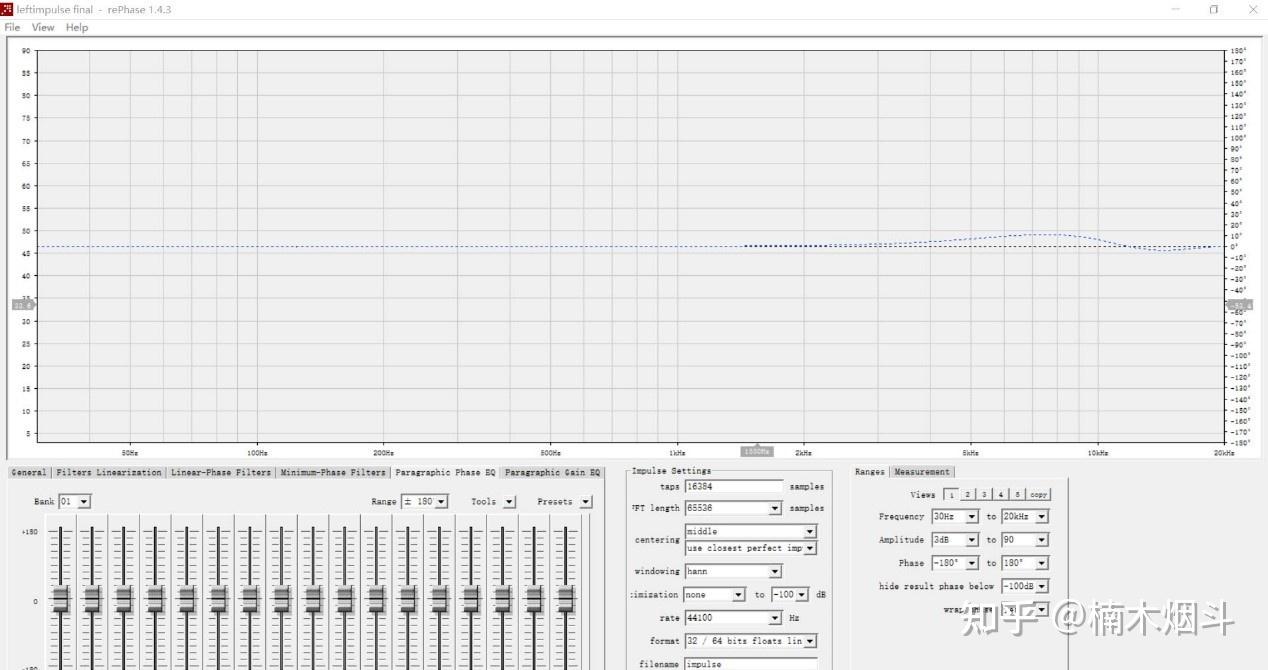Click the leftmost phase EQ slider handle
Screen dimensions: 1268x670
(60, 600)
